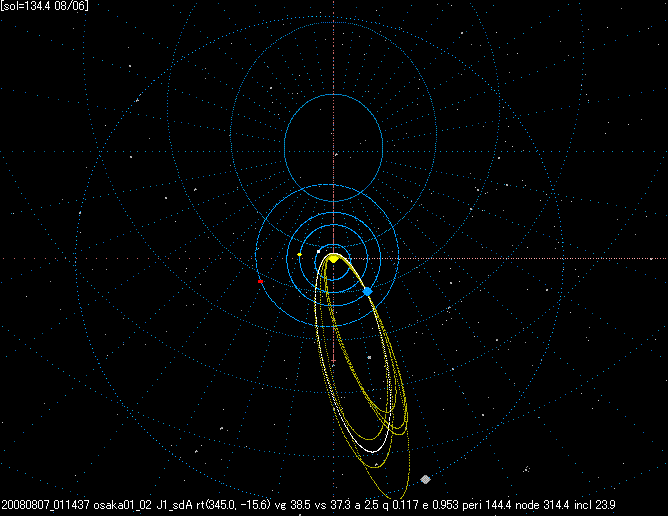
Task: Click the J1_sdA stream label
Action: [x=175, y=505]
